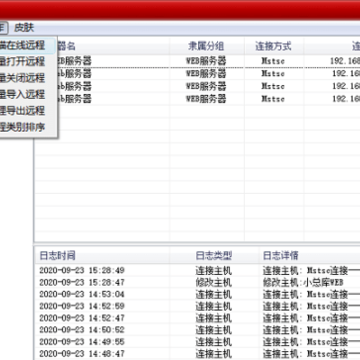Image resolution: width=360 pixels, height=360 pixels.
Task: Choose the 打开远程 menu entry
Action: tap(23, 62)
